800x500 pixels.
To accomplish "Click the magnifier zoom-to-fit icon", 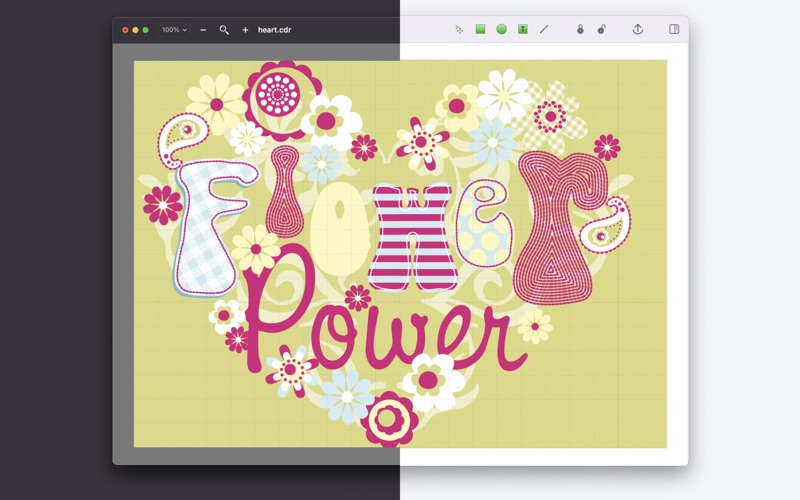I will (224, 30).
